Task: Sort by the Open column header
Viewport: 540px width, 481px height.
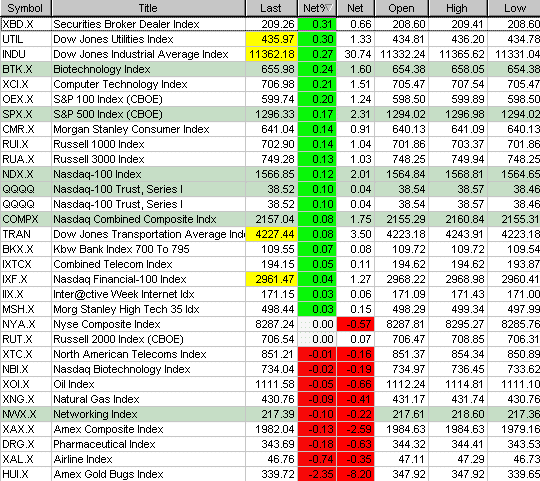Action: (x=401, y=8)
